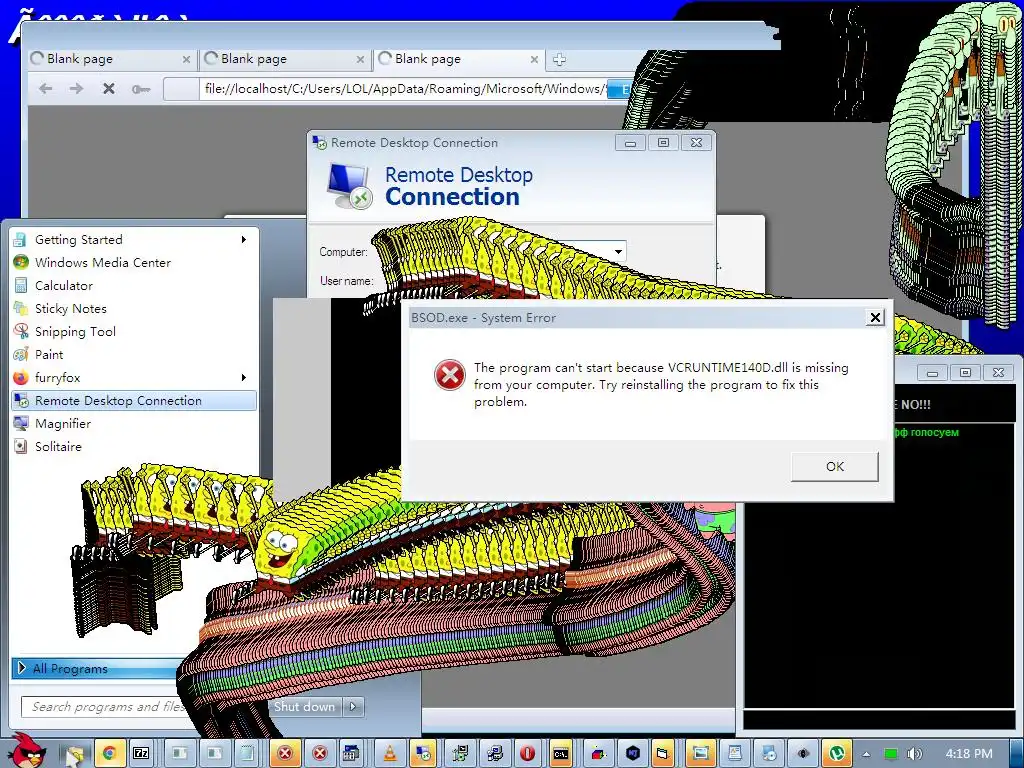Select the Remote Desktop taskbar icon
The height and width of the screenshot is (768, 1024).
423,754
